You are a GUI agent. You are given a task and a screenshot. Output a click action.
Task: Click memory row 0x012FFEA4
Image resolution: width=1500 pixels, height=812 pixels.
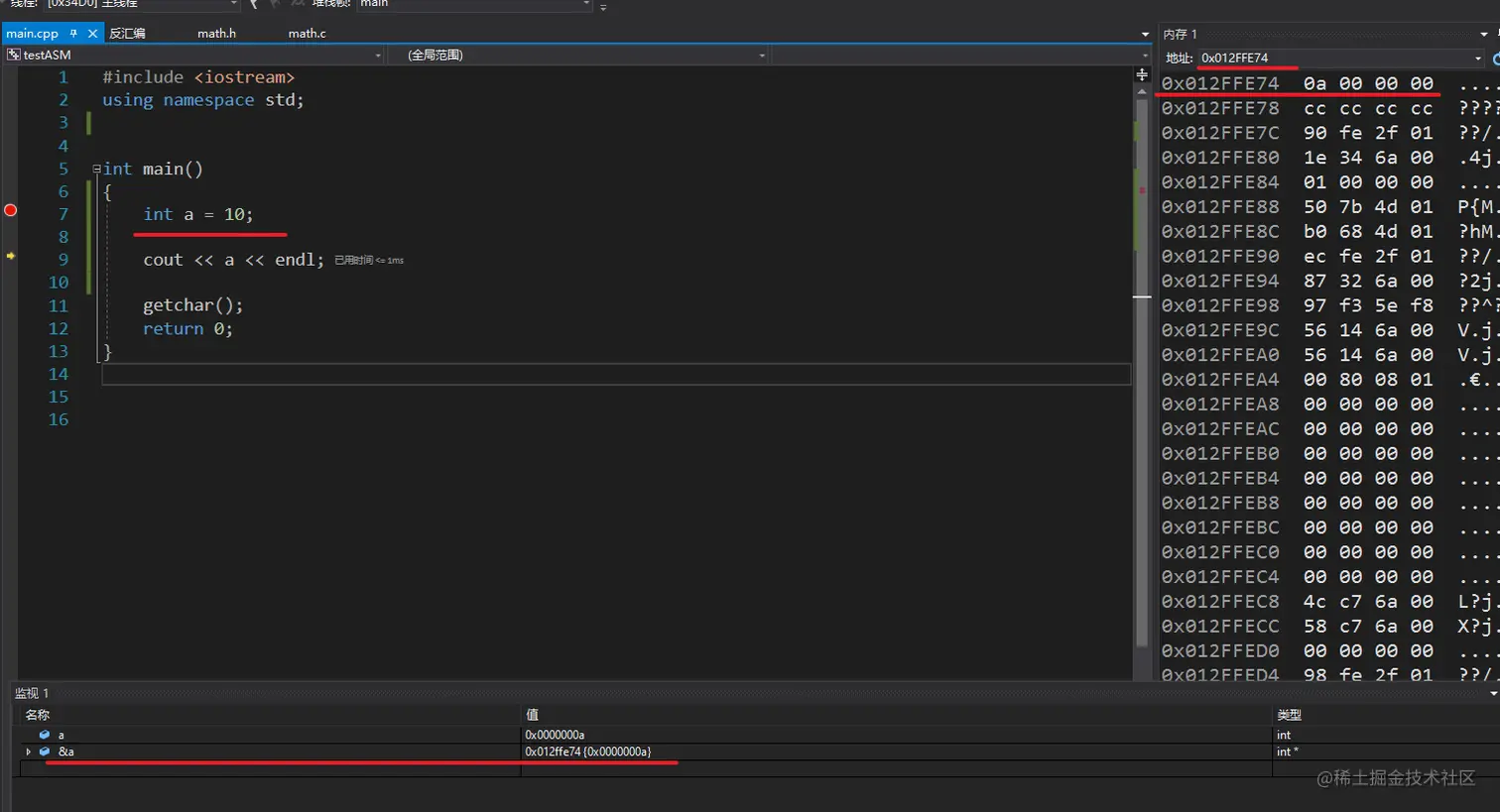pyautogui.click(x=1329, y=381)
